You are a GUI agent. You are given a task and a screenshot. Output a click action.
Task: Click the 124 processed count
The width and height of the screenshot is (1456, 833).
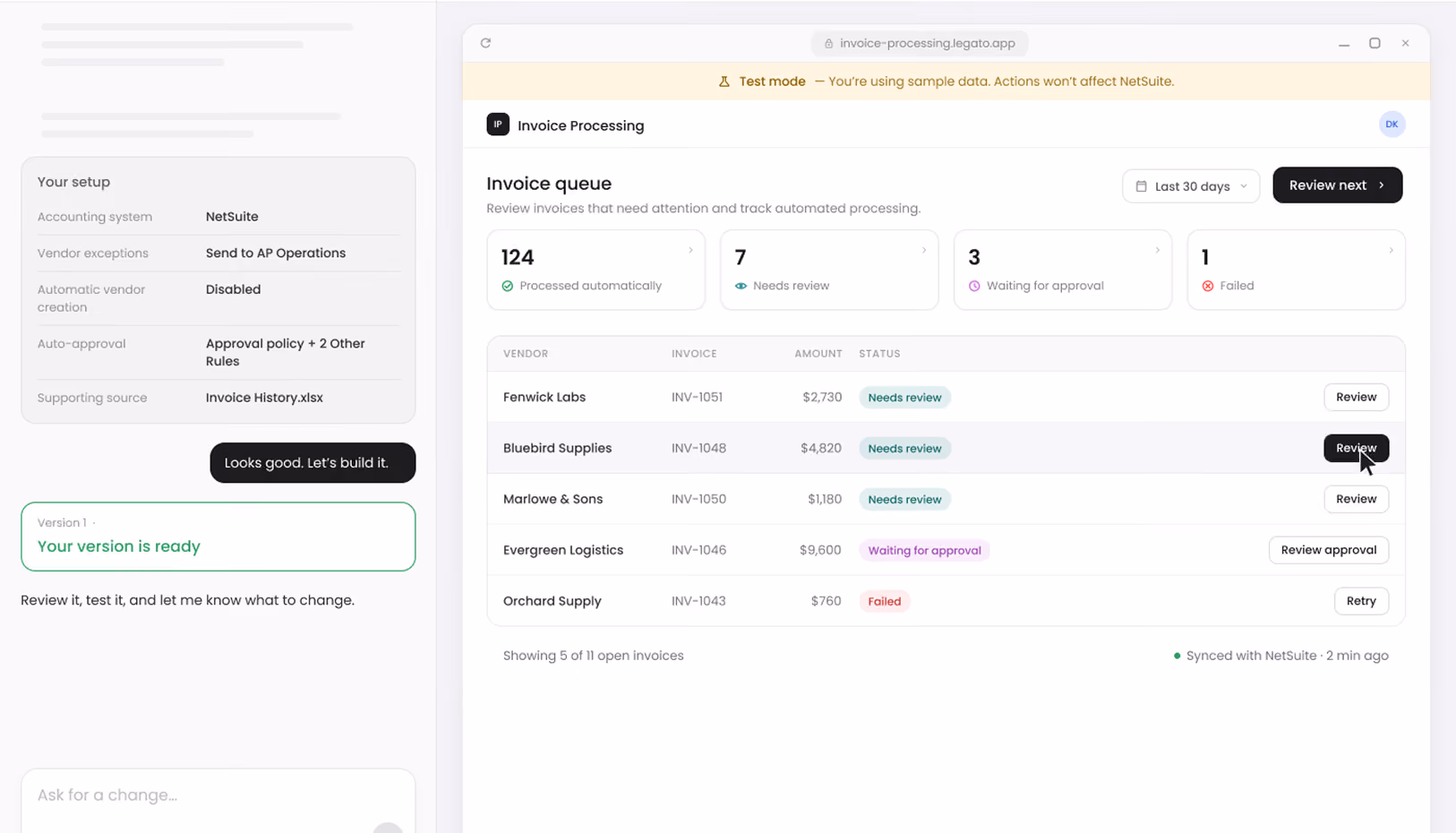coord(518,258)
